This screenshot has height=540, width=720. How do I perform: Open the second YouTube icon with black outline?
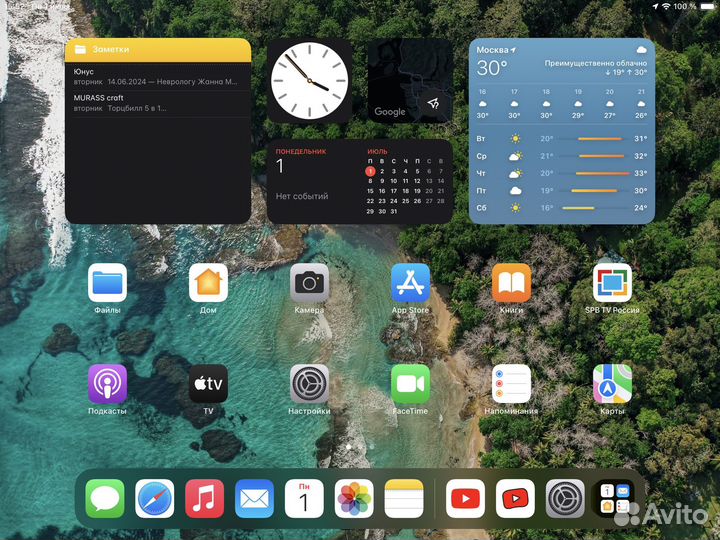click(515, 499)
